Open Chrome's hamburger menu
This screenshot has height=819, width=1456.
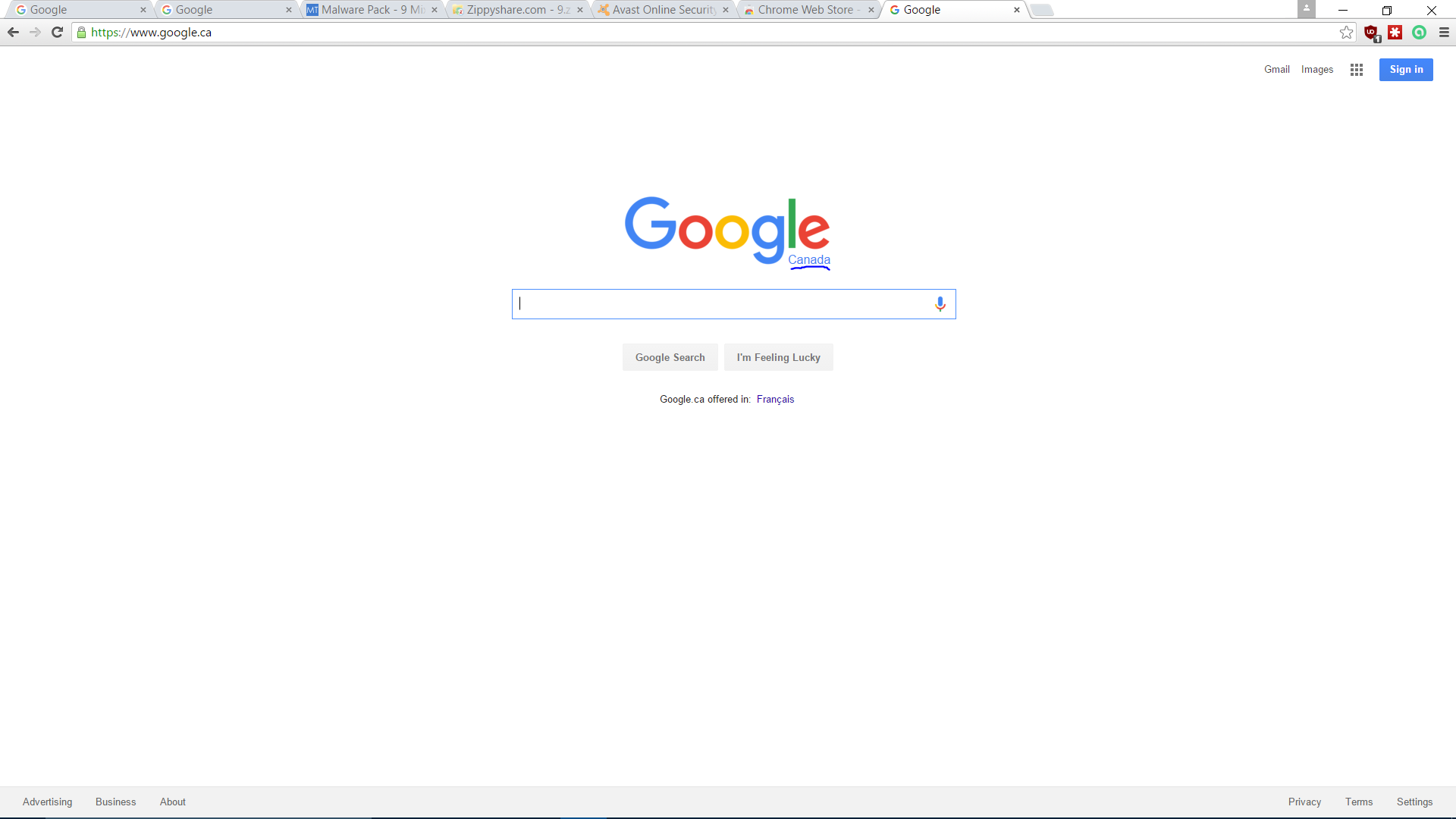point(1444,33)
